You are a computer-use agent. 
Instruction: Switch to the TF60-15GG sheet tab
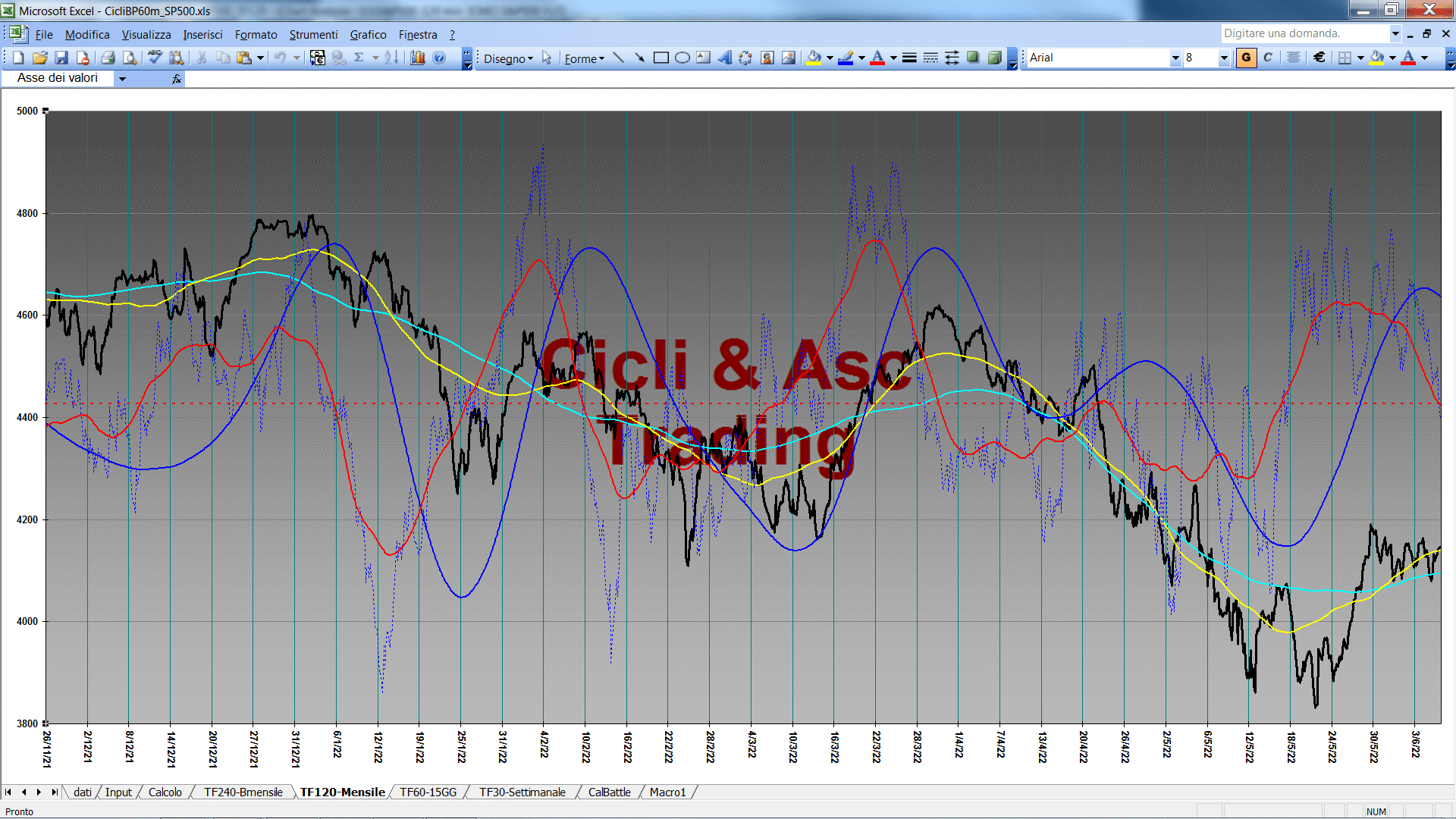click(428, 792)
